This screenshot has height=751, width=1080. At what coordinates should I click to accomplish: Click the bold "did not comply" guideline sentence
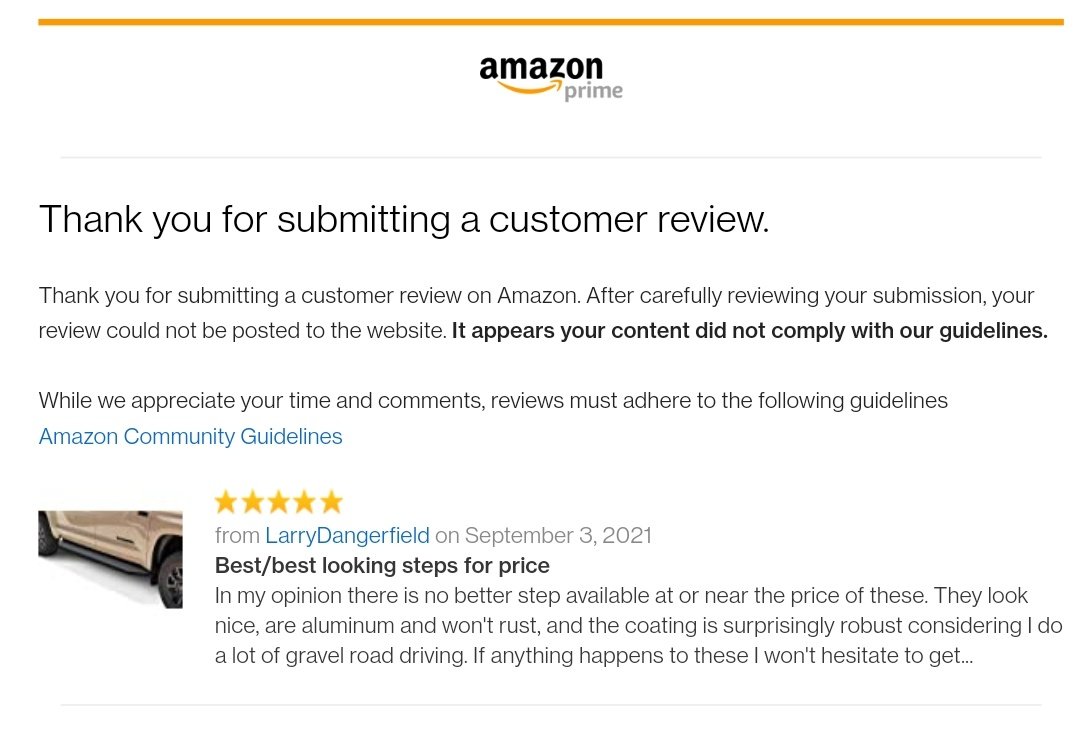(749, 331)
